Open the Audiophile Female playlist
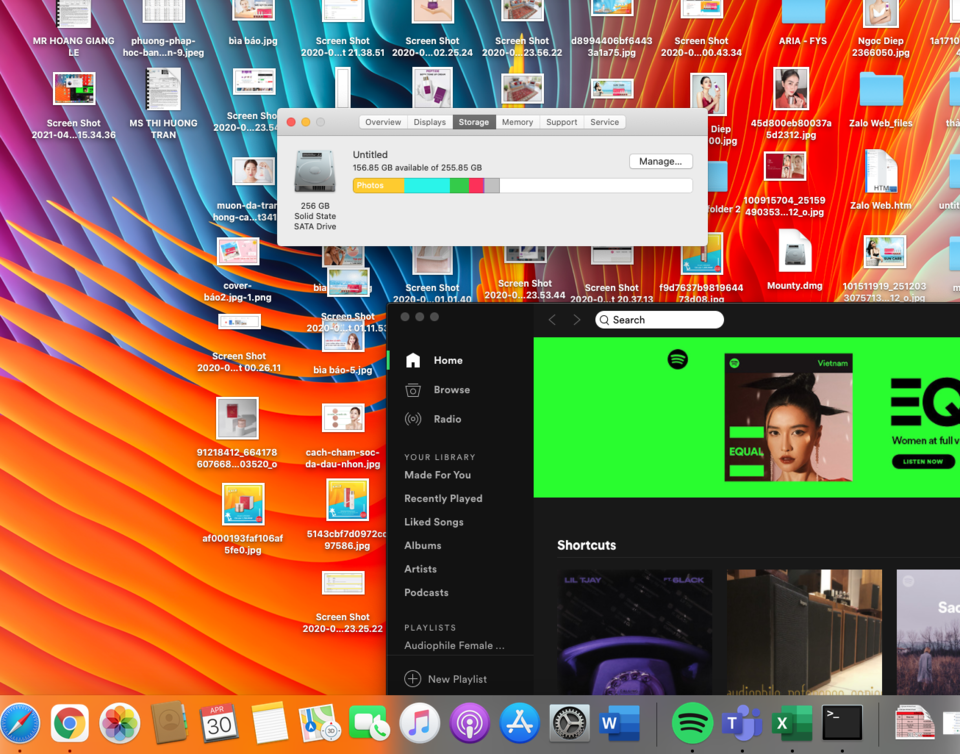Viewport: 960px width, 754px height. [454, 646]
